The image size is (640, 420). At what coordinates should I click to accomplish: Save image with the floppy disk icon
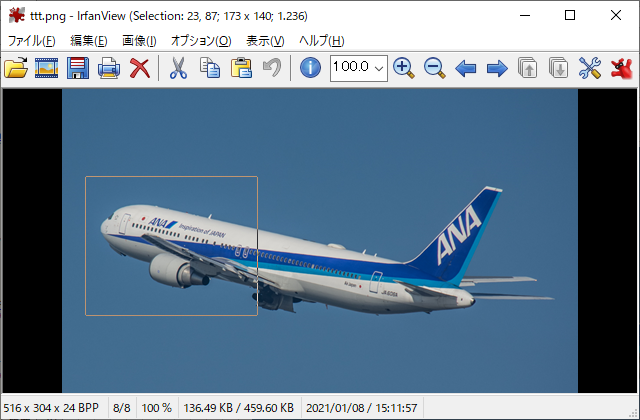click(x=78, y=67)
